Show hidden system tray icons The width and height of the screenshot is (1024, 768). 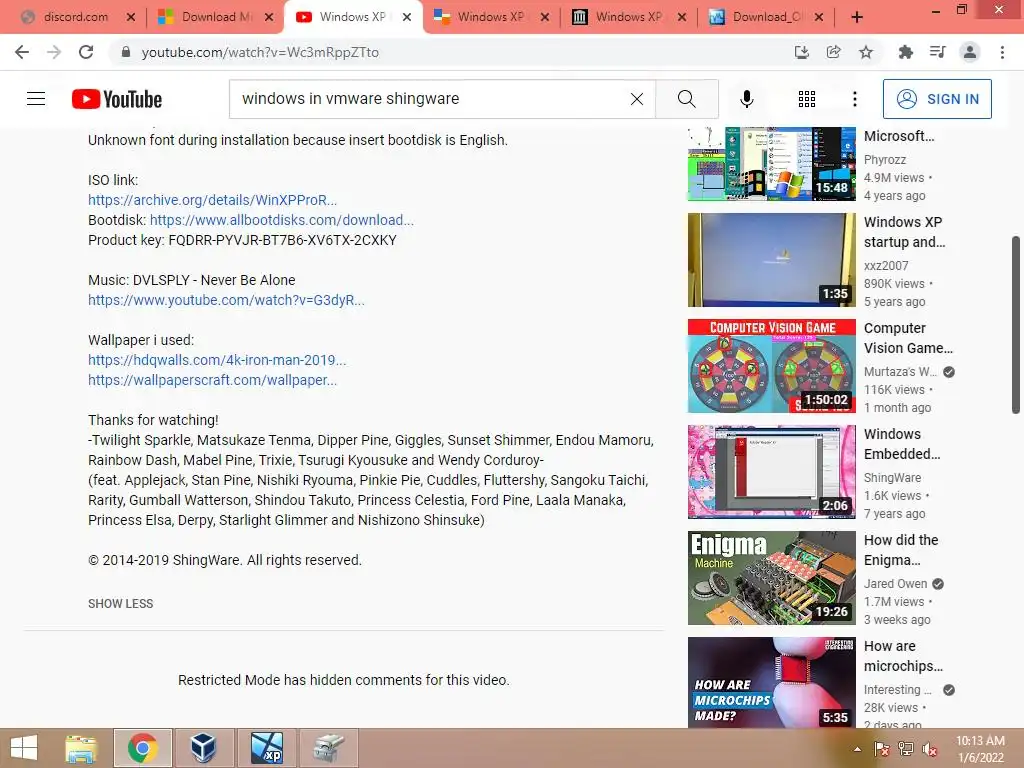point(857,749)
